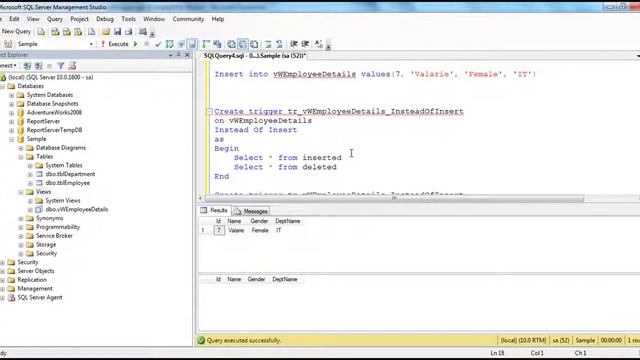Toggle Include Actual Execution Plan

click(206, 44)
